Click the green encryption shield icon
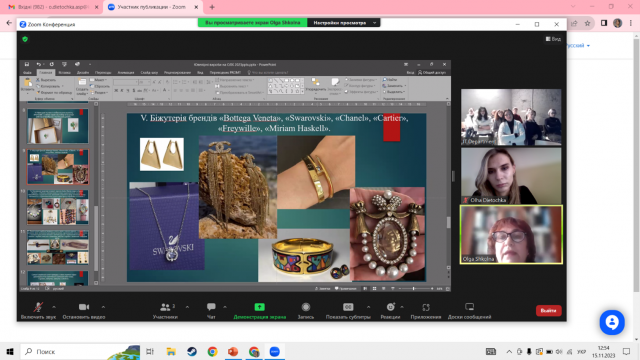The width and height of the screenshot is (640, 360). [x=25, y=39]
